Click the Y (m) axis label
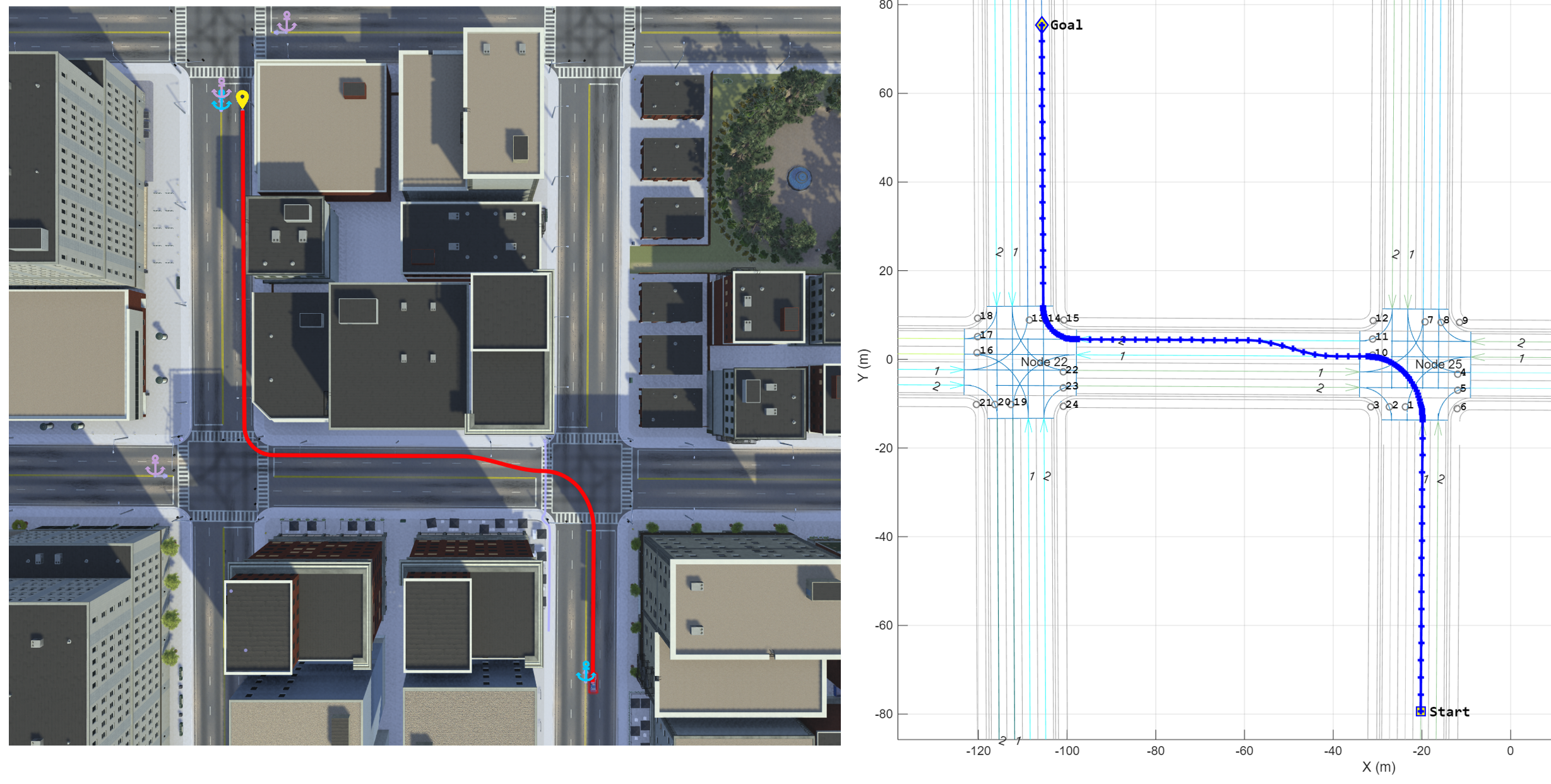This screenshot has height=784, width=1551. point(863,365)
